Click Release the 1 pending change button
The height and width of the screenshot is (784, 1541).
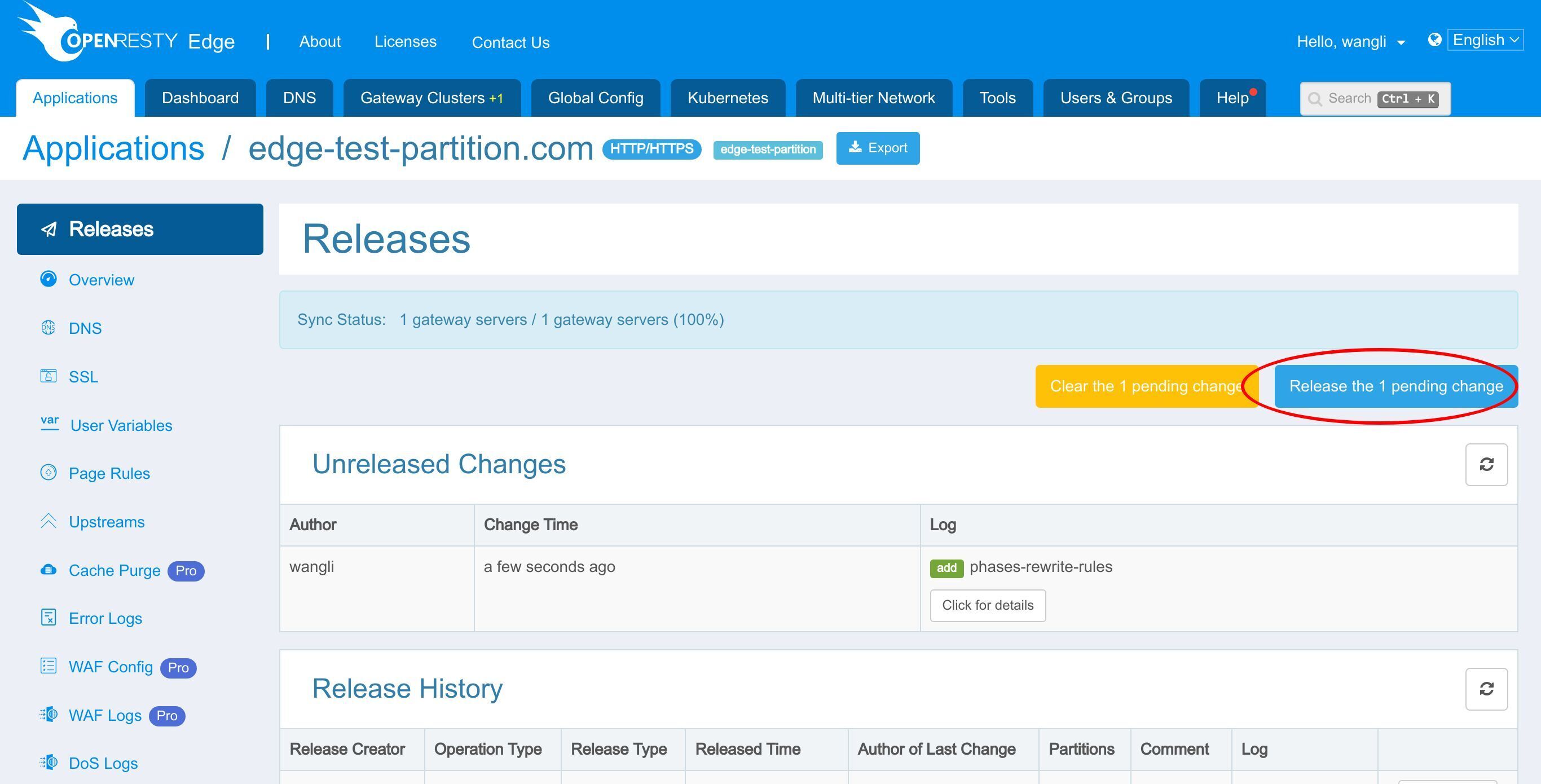click(x=1395, y=386)
